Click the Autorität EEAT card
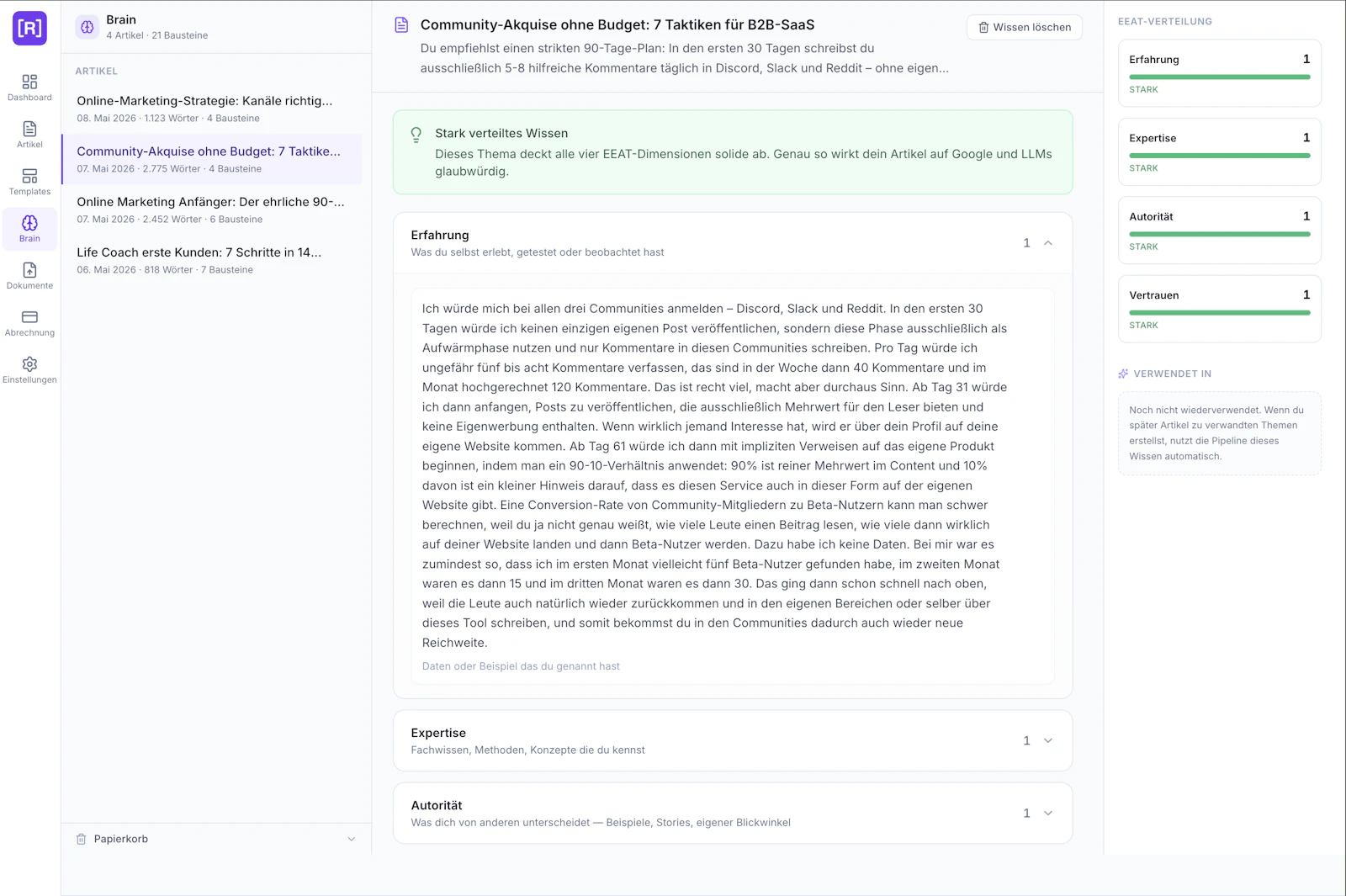1346x896 pixels. [1220, 231]
